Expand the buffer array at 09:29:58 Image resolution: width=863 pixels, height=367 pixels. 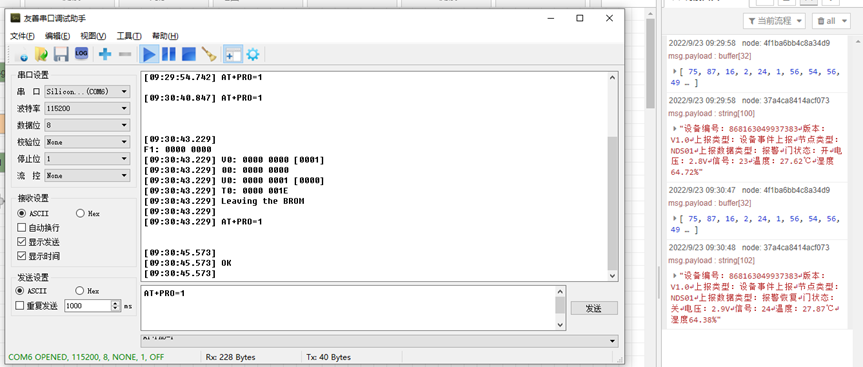pos(675,71)
